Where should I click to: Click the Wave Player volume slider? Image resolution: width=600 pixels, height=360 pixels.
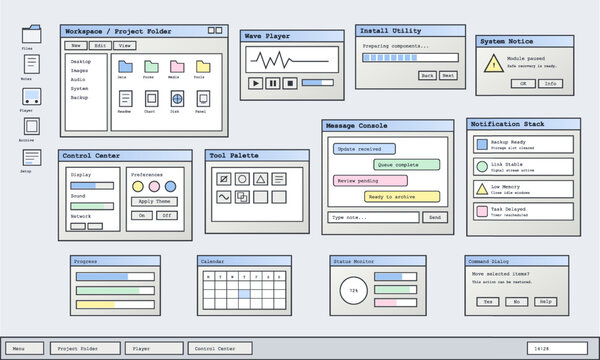click(x=318, y=82)
